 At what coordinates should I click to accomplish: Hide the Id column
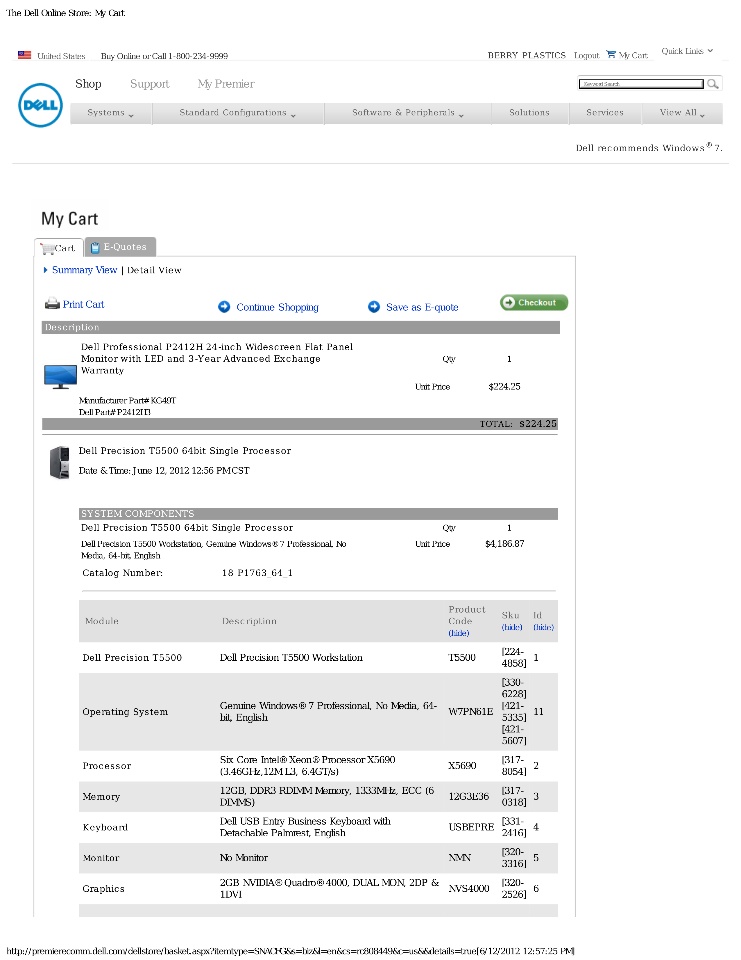[543, 627]
